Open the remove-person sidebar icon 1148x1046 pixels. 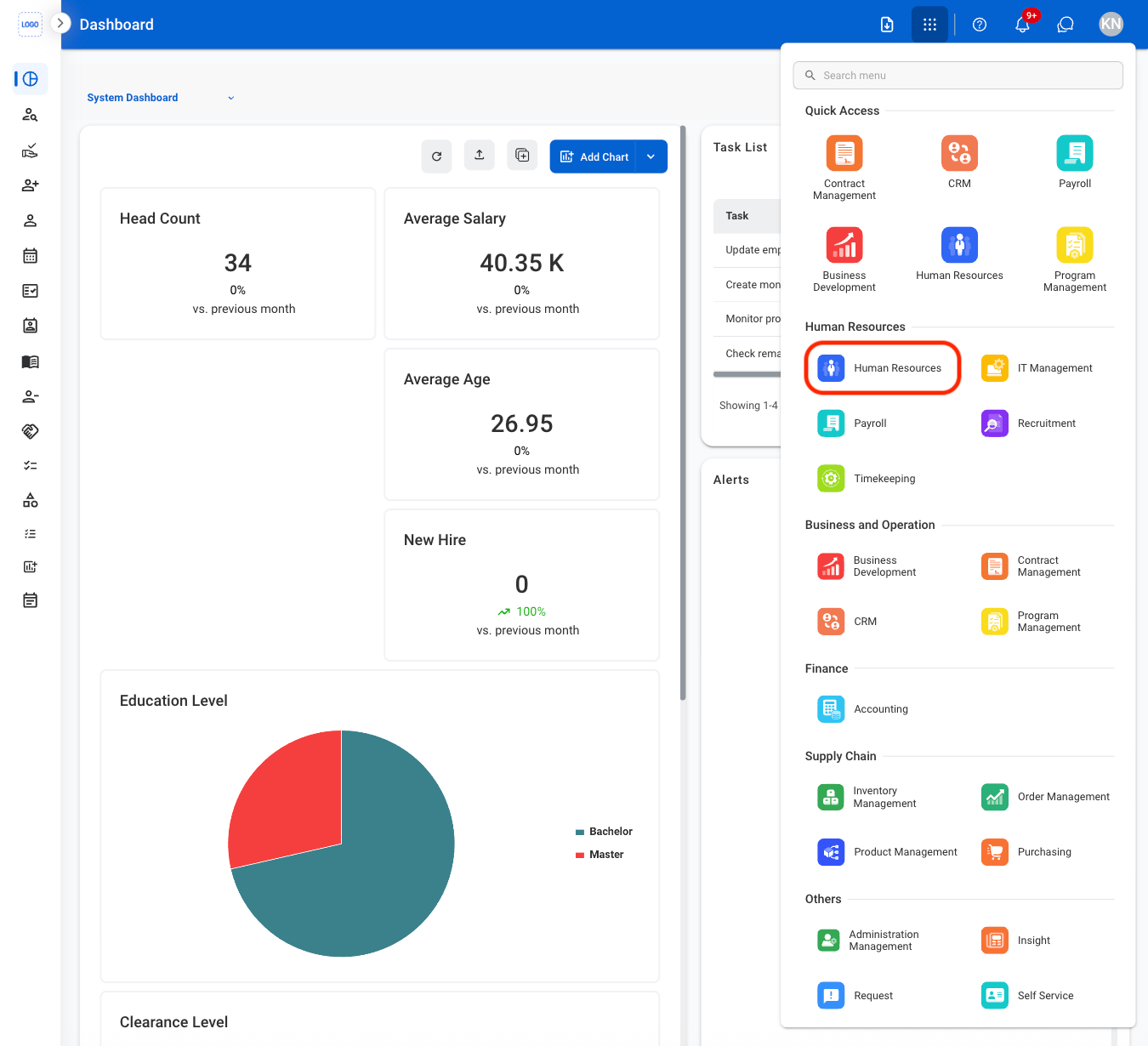30,396
